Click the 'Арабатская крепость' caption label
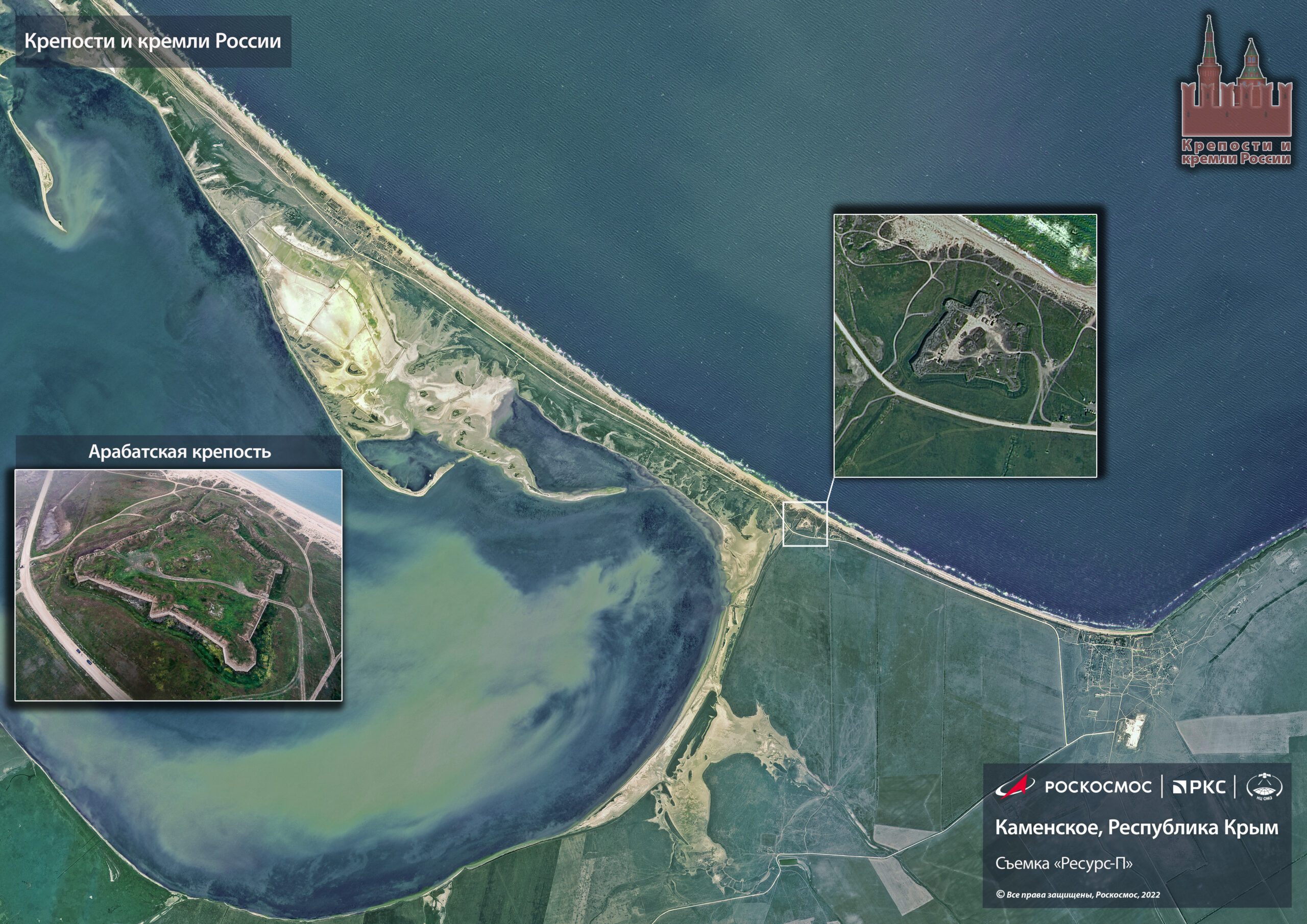 [x=179, y=452]
